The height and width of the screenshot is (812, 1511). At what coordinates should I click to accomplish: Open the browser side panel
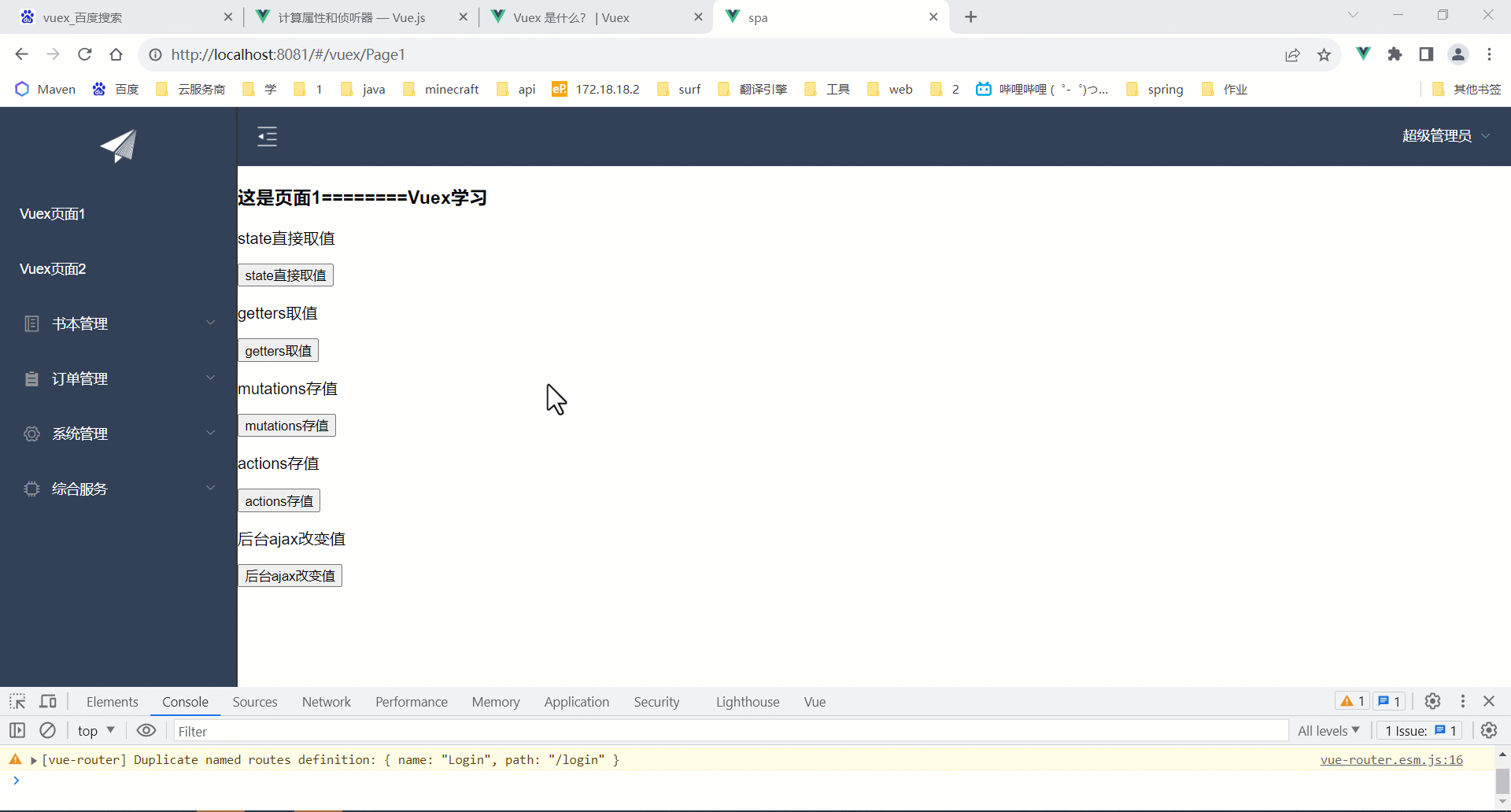1426,54
